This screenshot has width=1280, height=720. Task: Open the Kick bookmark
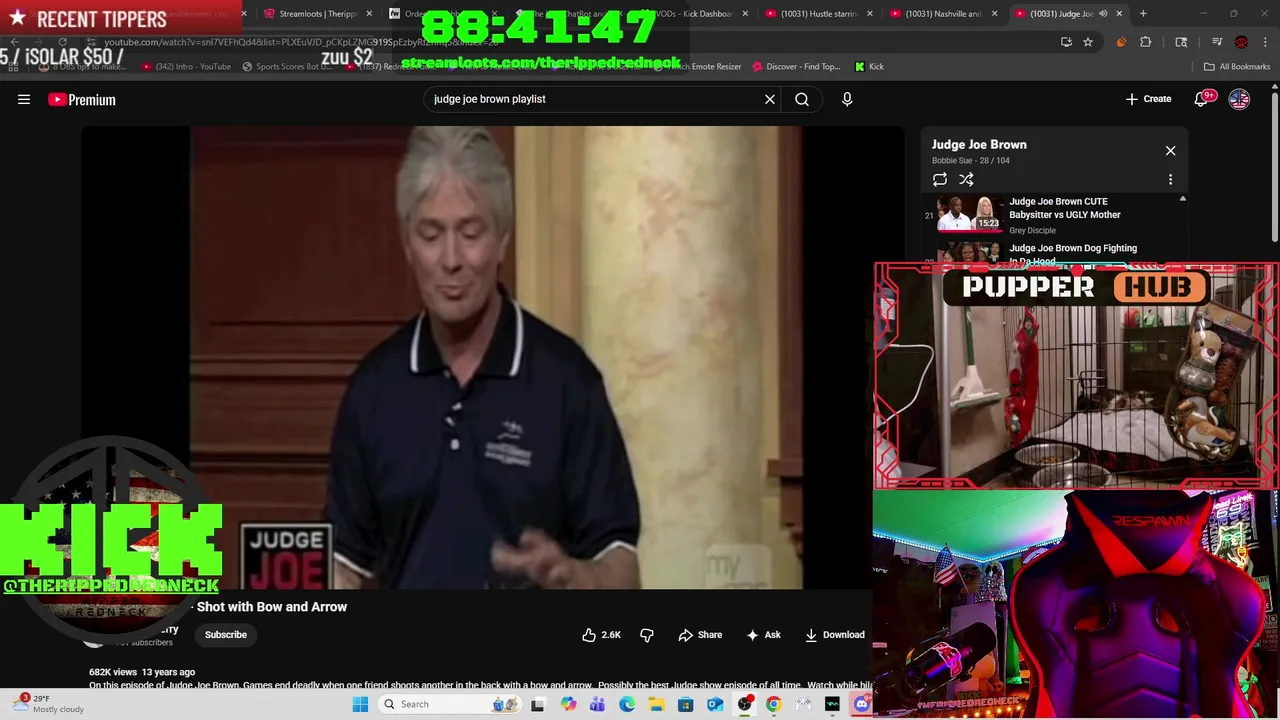click(869, 66)
